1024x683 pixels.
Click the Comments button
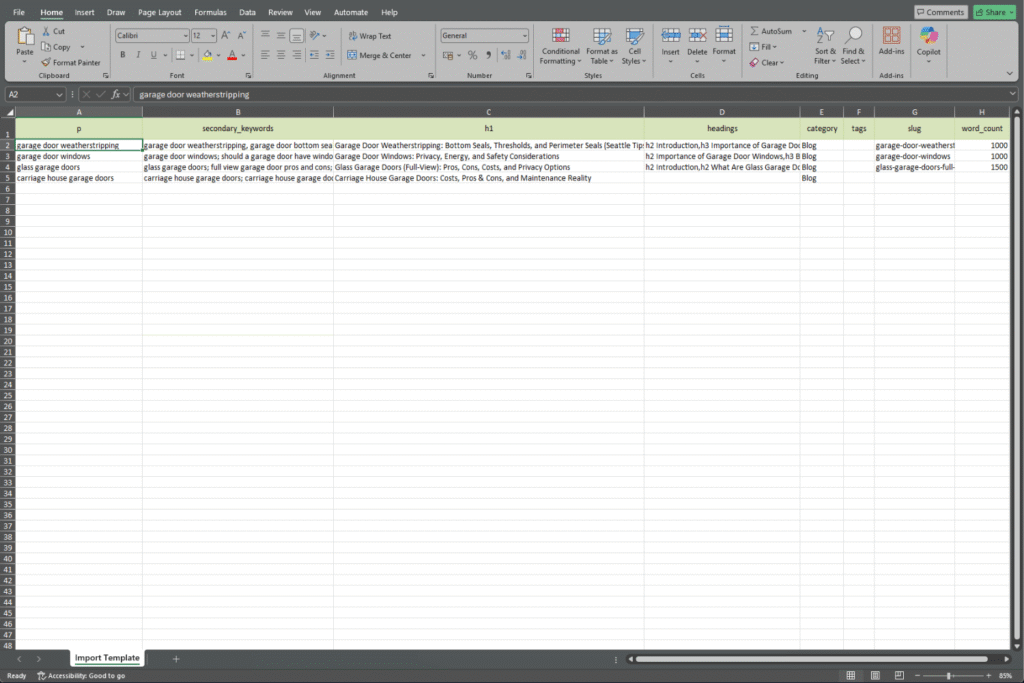pyautogui.click(x=940, y=11)
